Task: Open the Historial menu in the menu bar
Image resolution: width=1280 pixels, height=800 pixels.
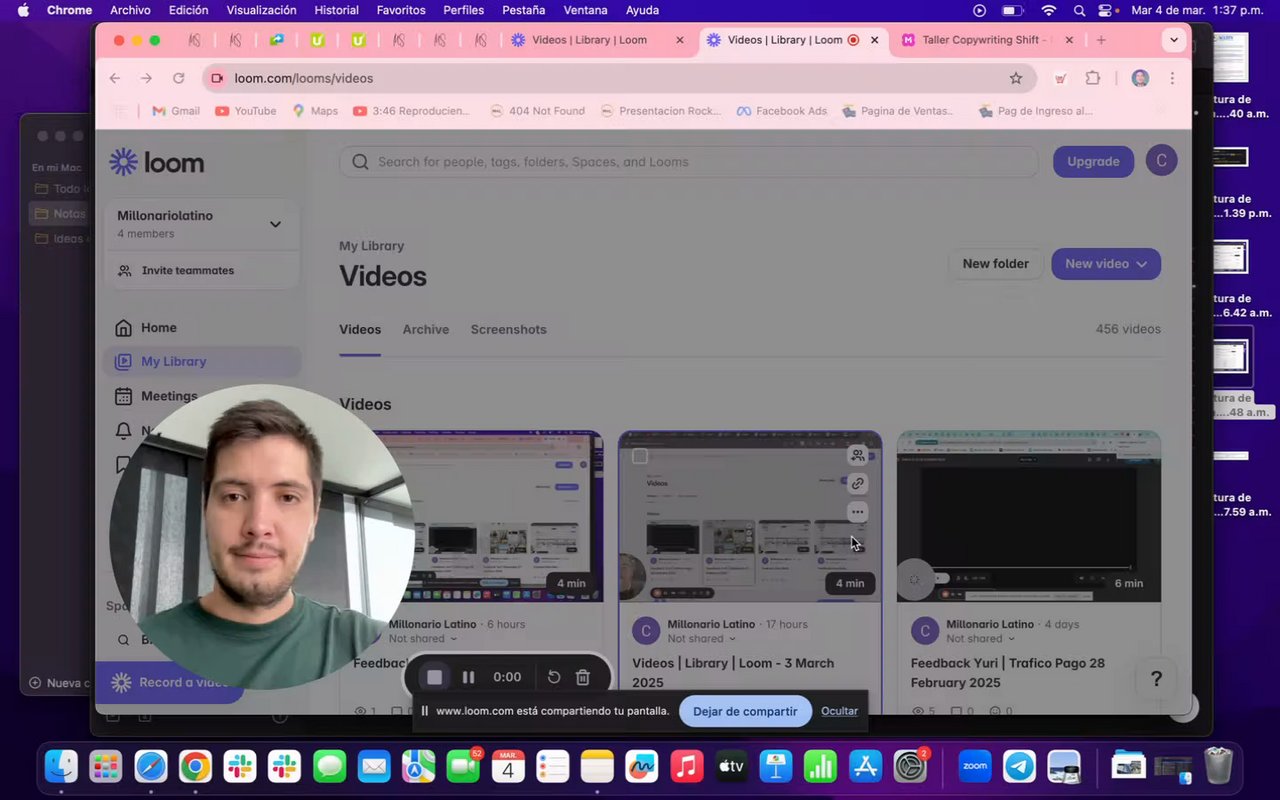Action: 336,10
